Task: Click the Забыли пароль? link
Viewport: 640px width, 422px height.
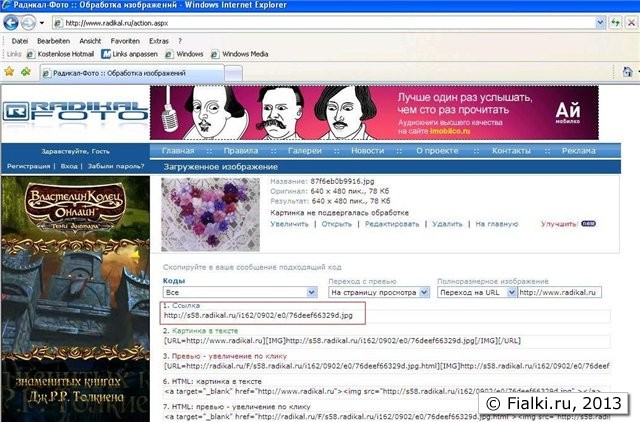Action: [116, 166]
